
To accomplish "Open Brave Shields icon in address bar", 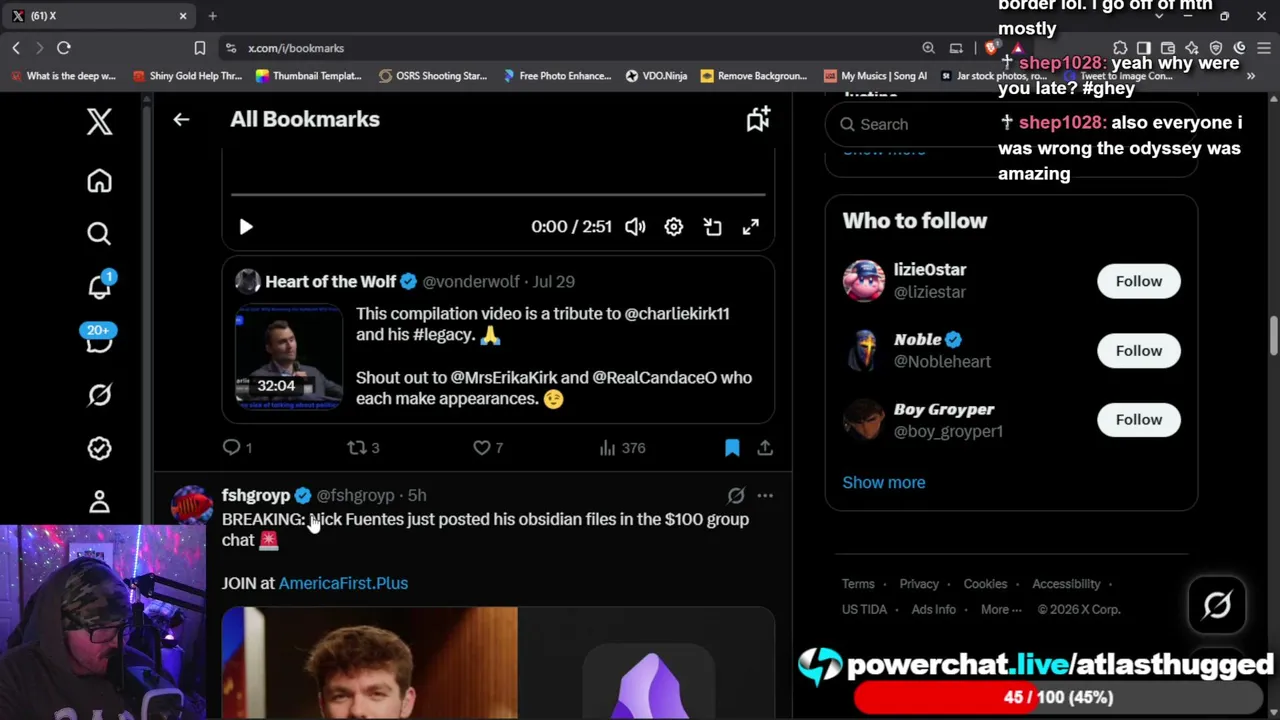I will pyautogui.click(x=991, y=48).
